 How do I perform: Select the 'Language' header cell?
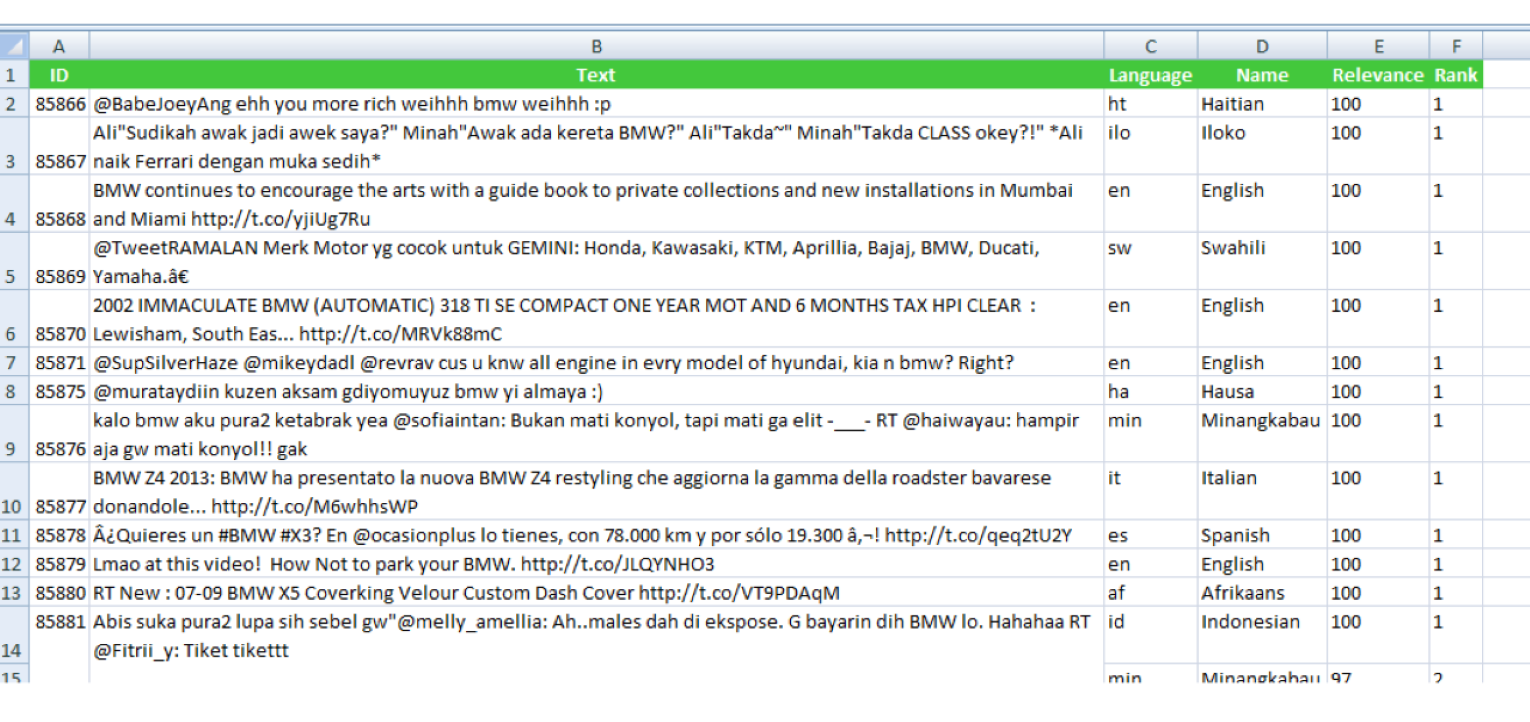coord(1150,75)
